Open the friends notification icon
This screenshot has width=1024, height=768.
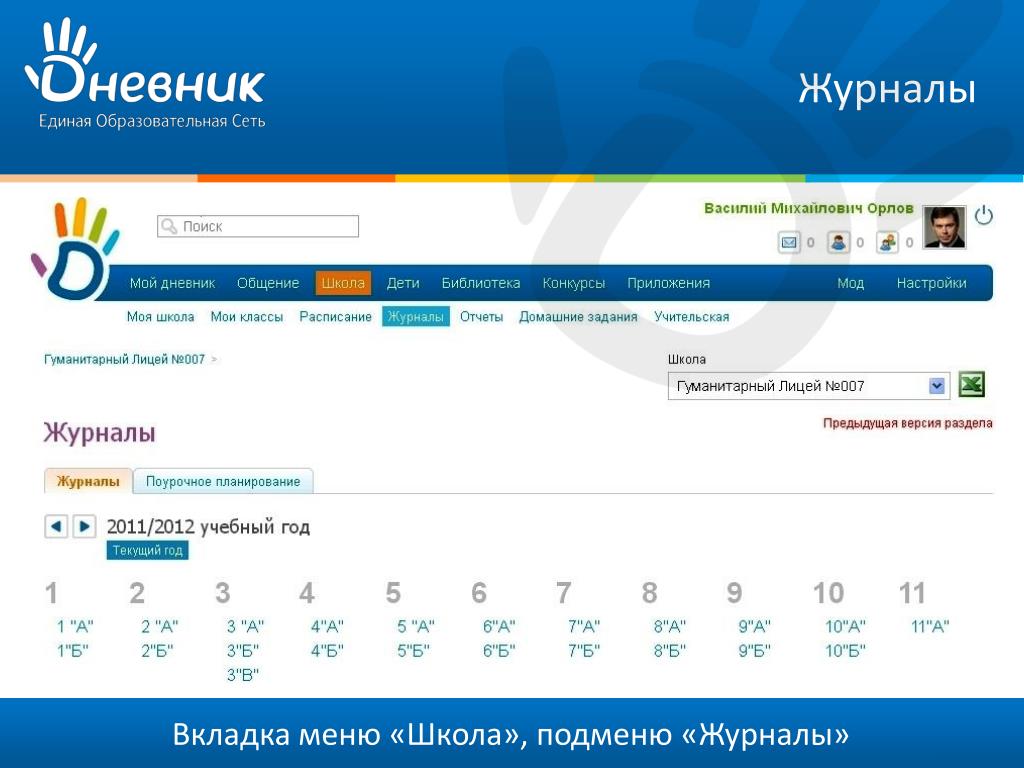pyautogui.click(x=839, y=242)
